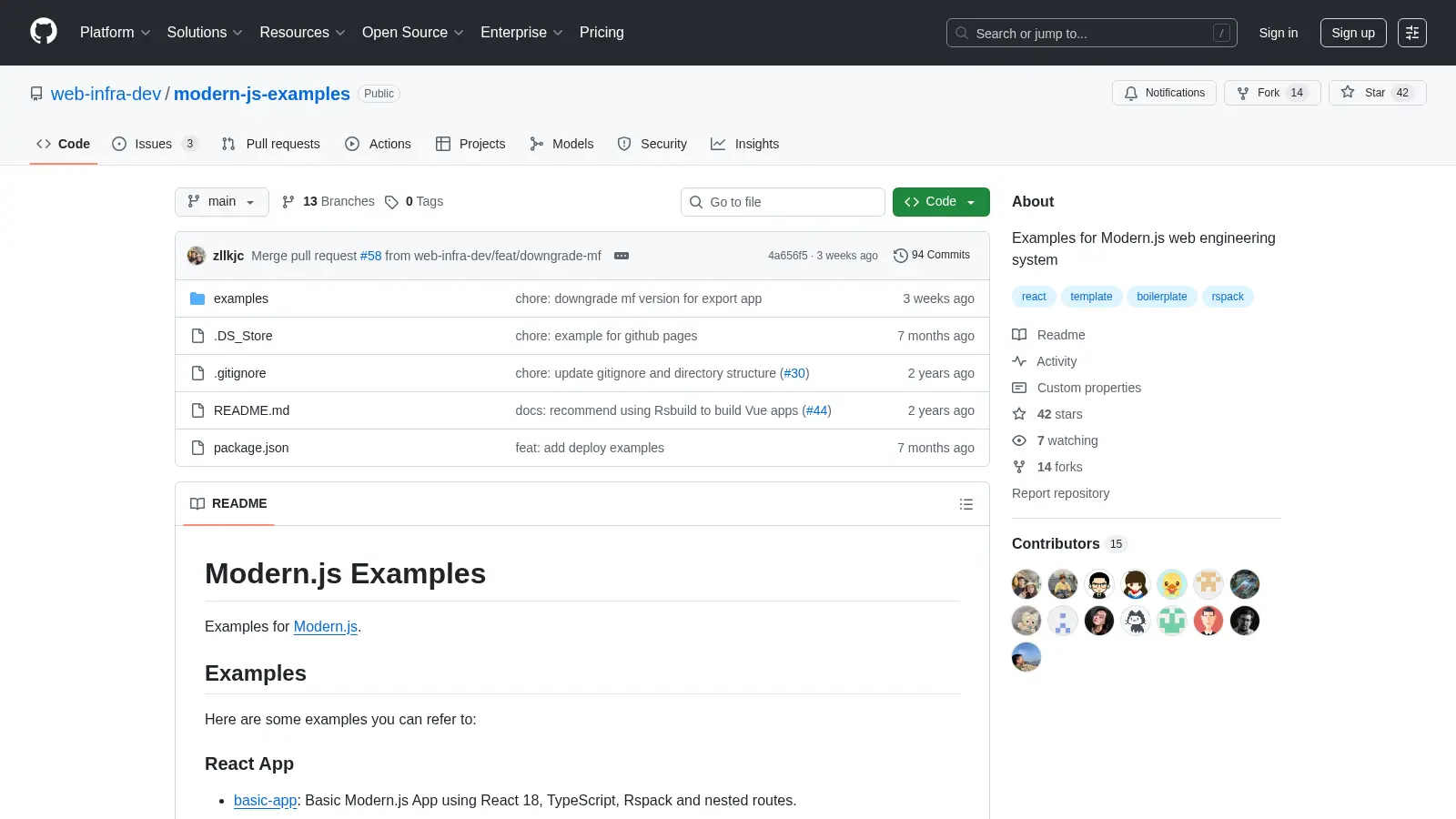The image size is (1456, 819).
Task: Switch to the Models tab
Action: click(x=561, y=144)
